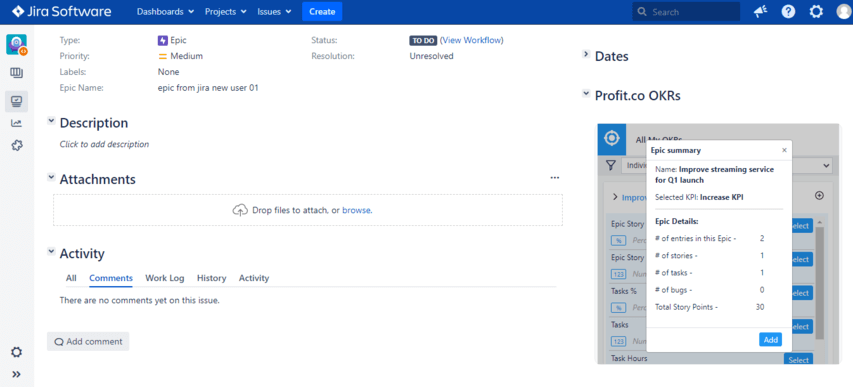
Task: Click the Search field
Action: pos(686,11)
